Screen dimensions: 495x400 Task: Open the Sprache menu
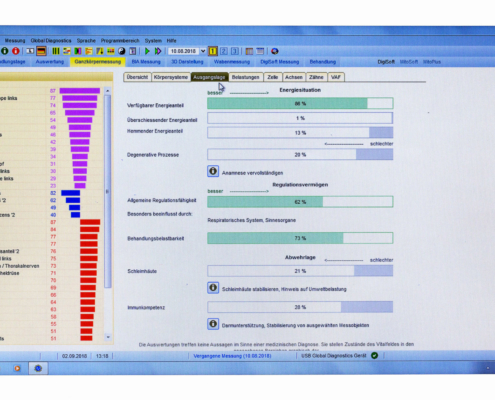[86, 40]
